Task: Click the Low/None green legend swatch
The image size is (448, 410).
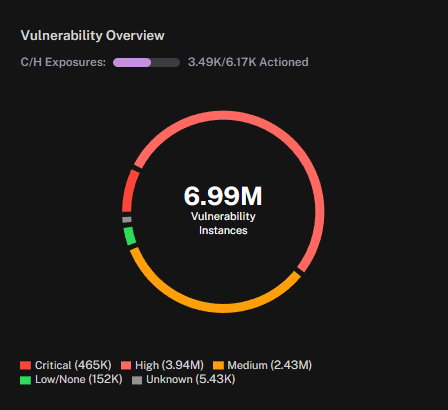Action: point(25,380)
